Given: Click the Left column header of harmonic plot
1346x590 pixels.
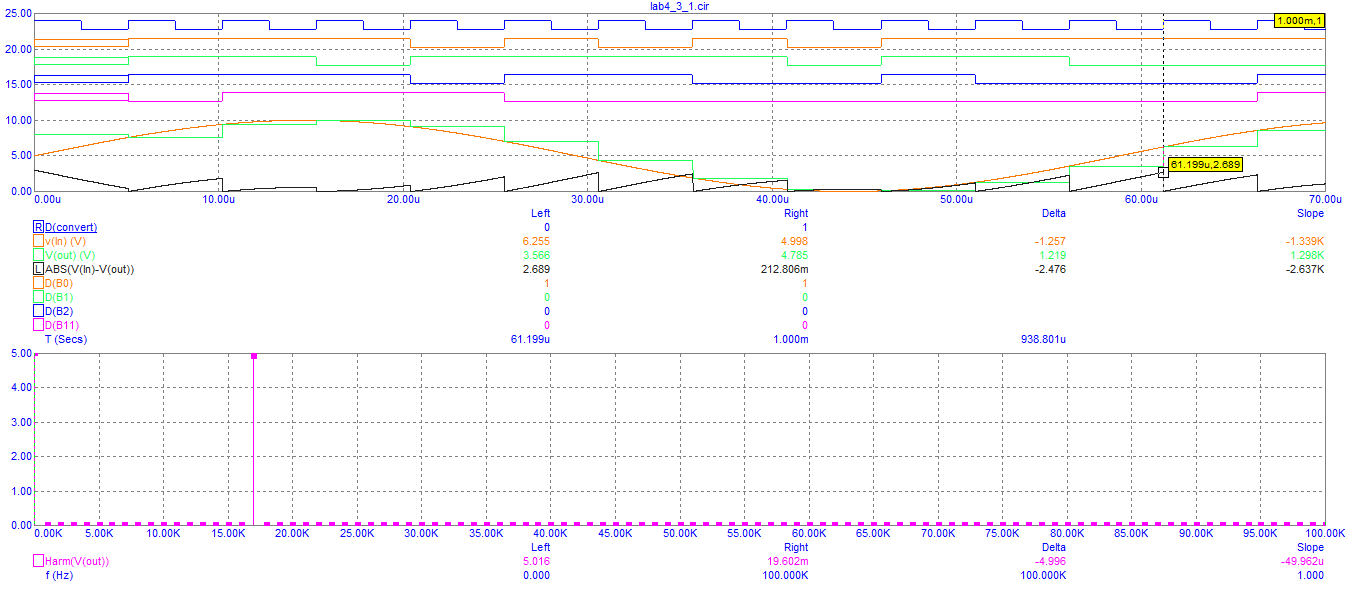Looking at the screenshot, I should (x=540, y=547).
